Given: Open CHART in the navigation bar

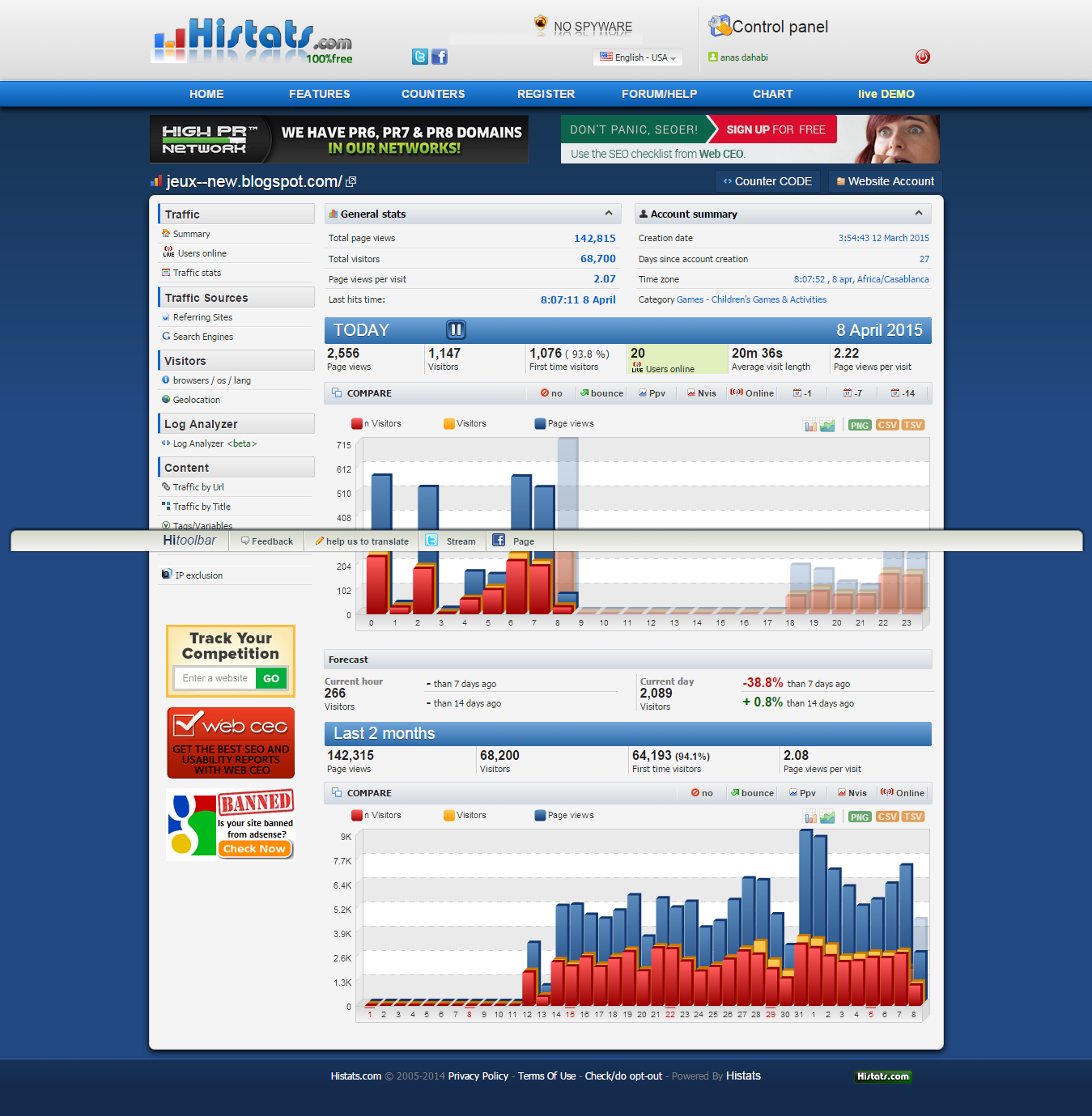Looking at the screenshot, I should pyautogui.click(x=773, y=94).
